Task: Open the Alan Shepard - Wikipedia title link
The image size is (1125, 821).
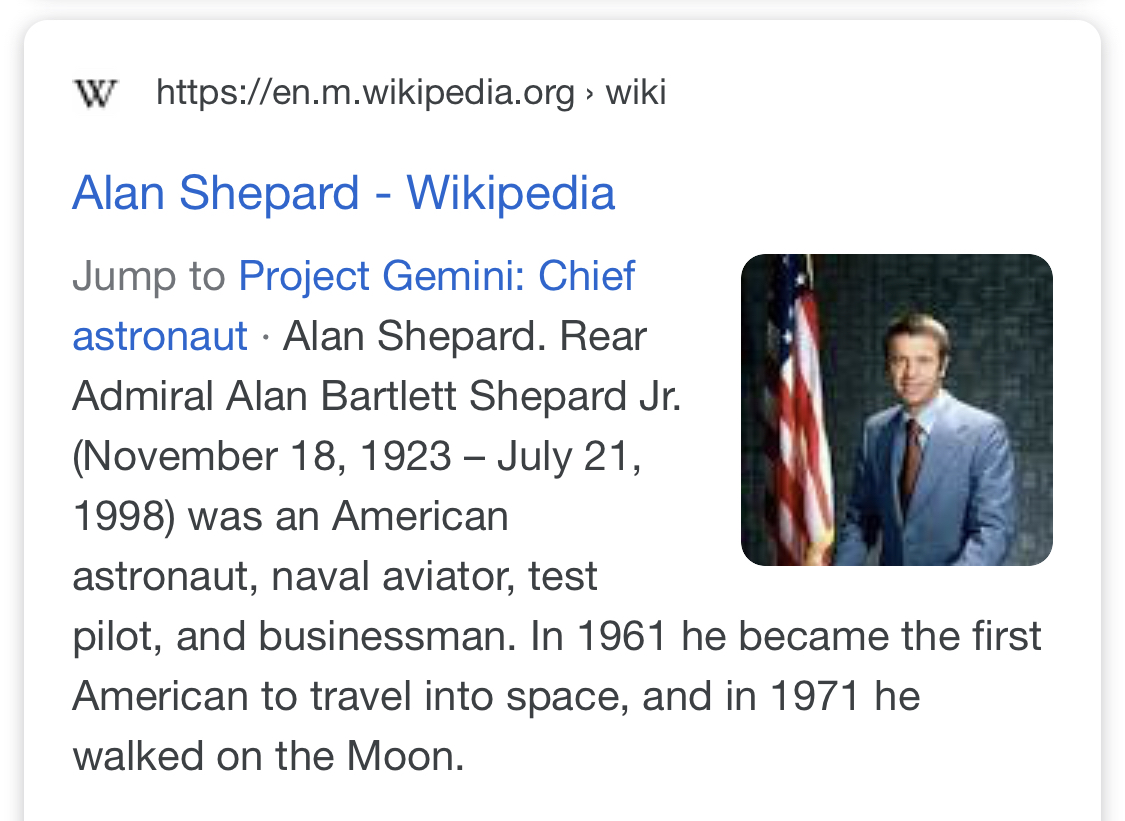Action: point(344,193)
